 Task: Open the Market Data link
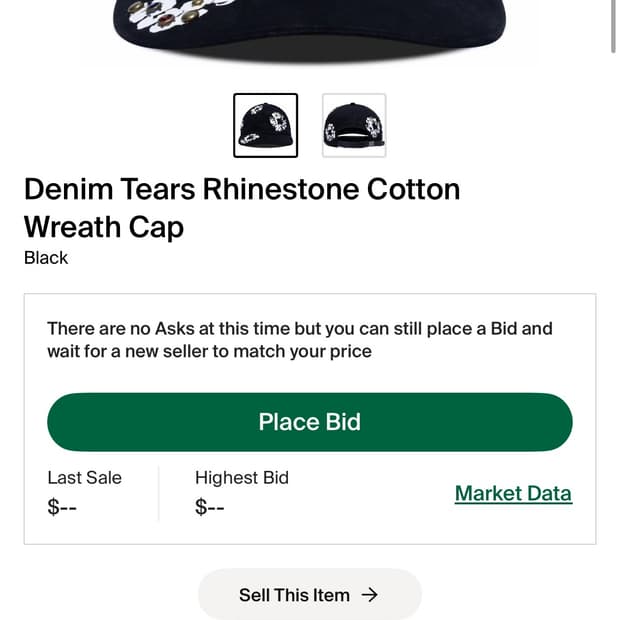point(513,493)
